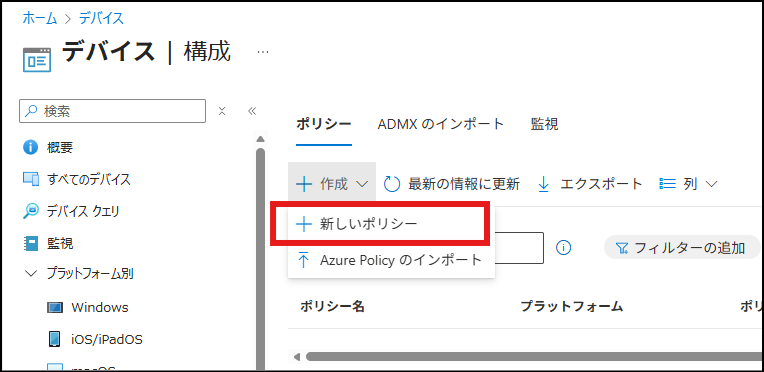Click the デバイス構成 page icon
The image size is (764, 372).
[x=37, y=59]
